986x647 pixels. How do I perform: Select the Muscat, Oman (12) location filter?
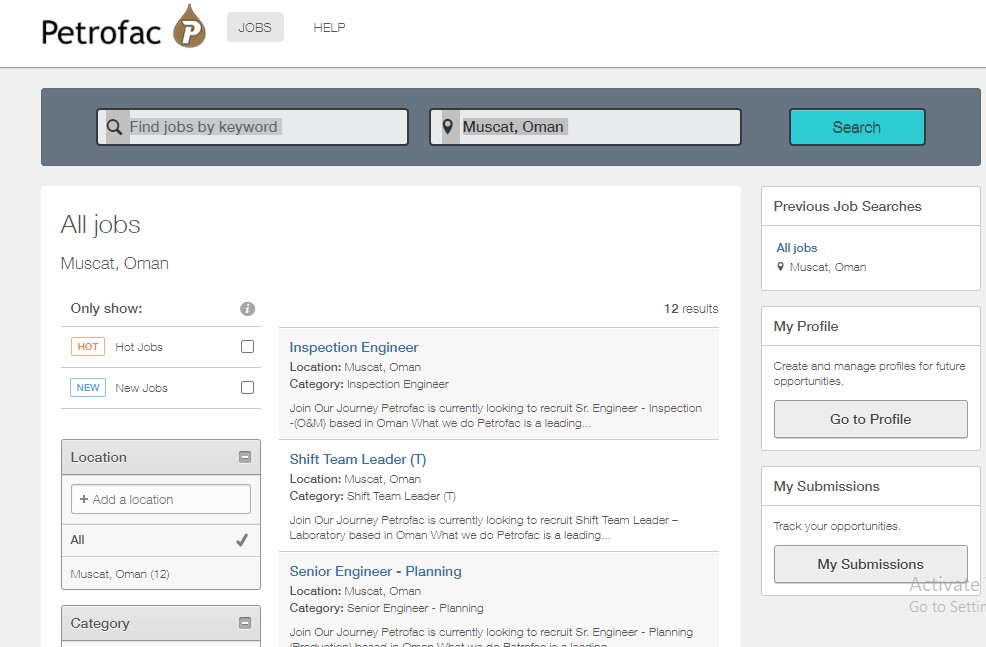tap(161, 573)
